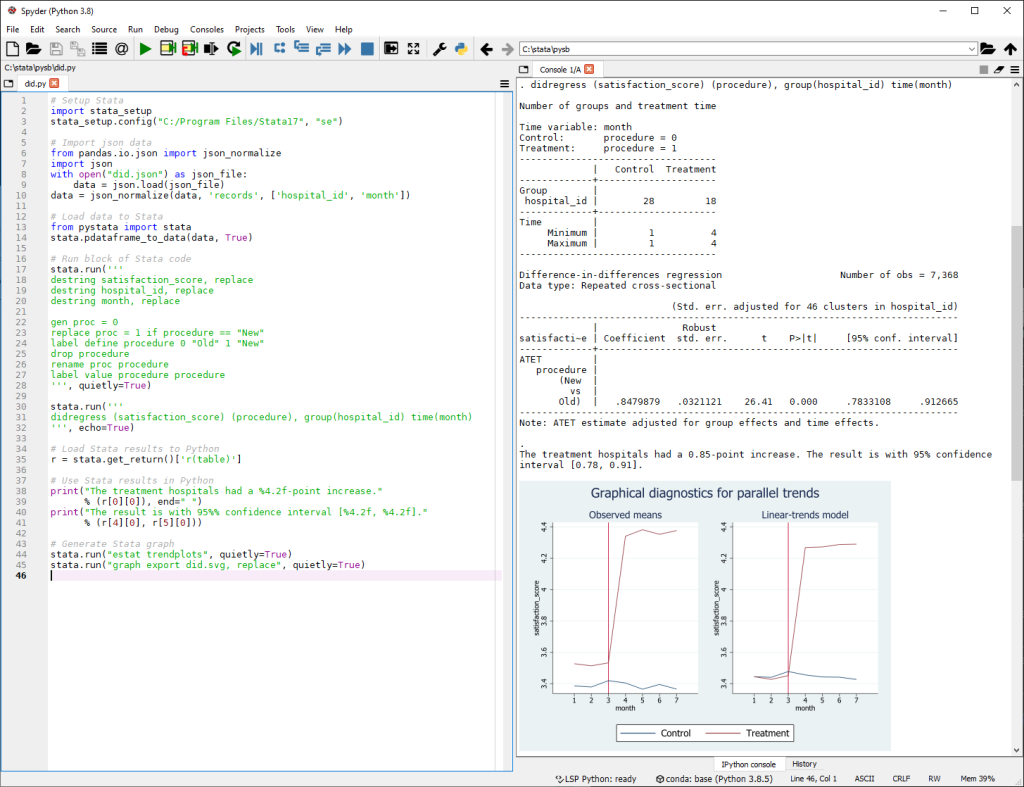
Task: Click LSP Python ready status
Action: click(596, 779)
